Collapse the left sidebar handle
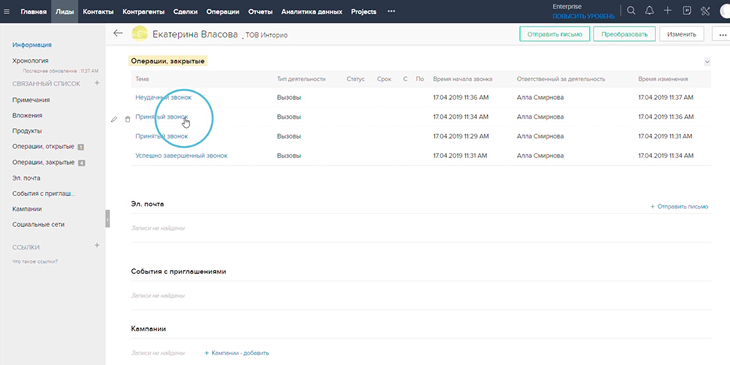Screen dimensions: 730x365 (x=108, y=218)
